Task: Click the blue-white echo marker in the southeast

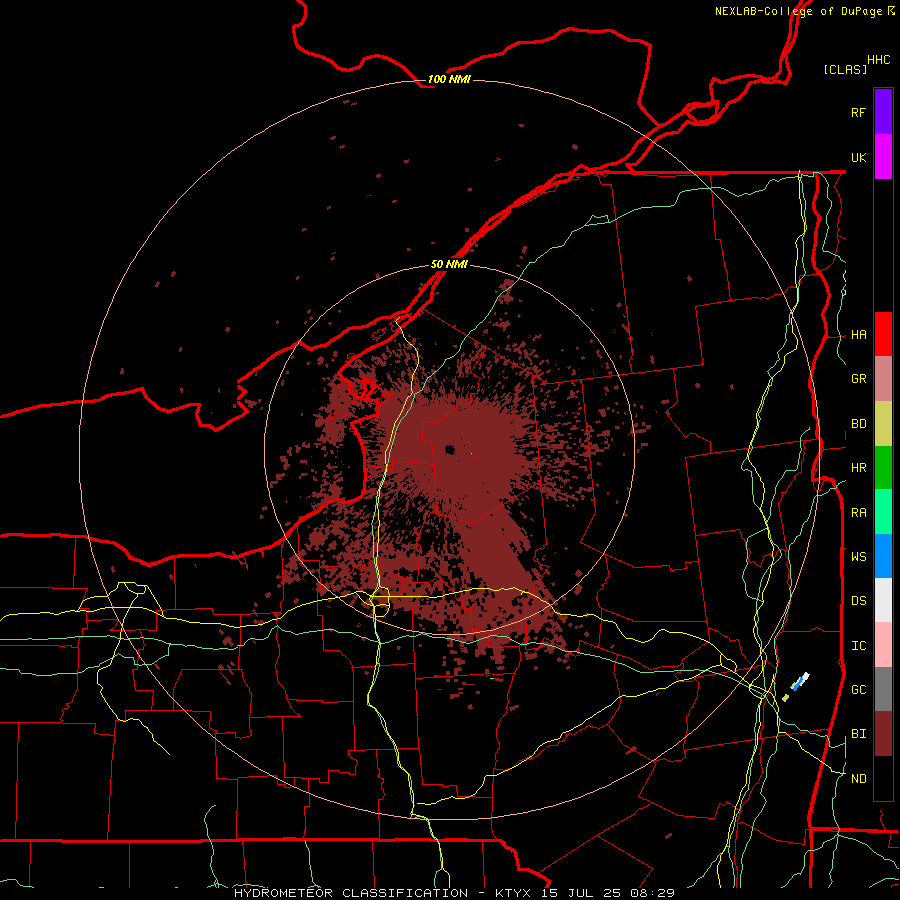Action: click(799, 682)
